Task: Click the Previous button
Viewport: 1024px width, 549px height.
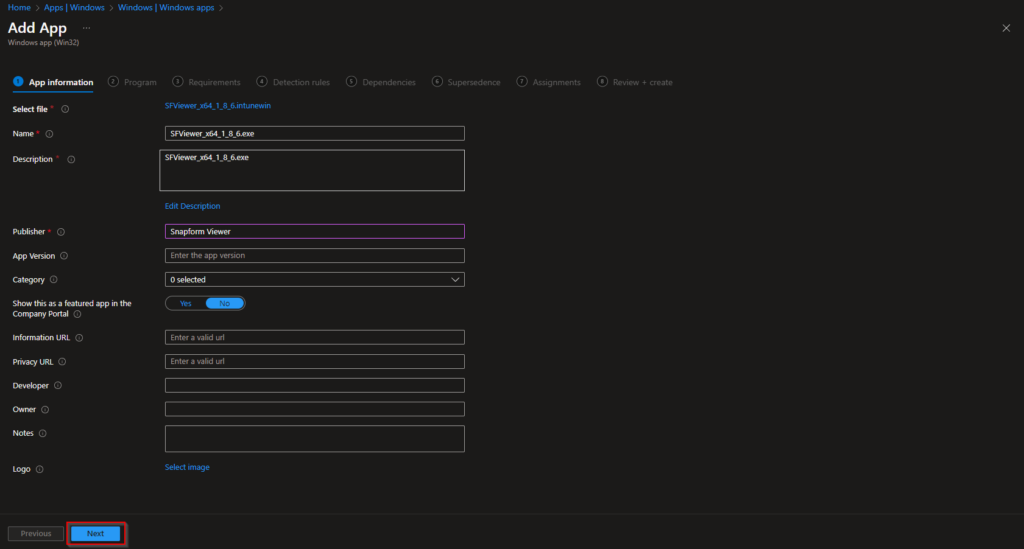Action: point(36,533)
